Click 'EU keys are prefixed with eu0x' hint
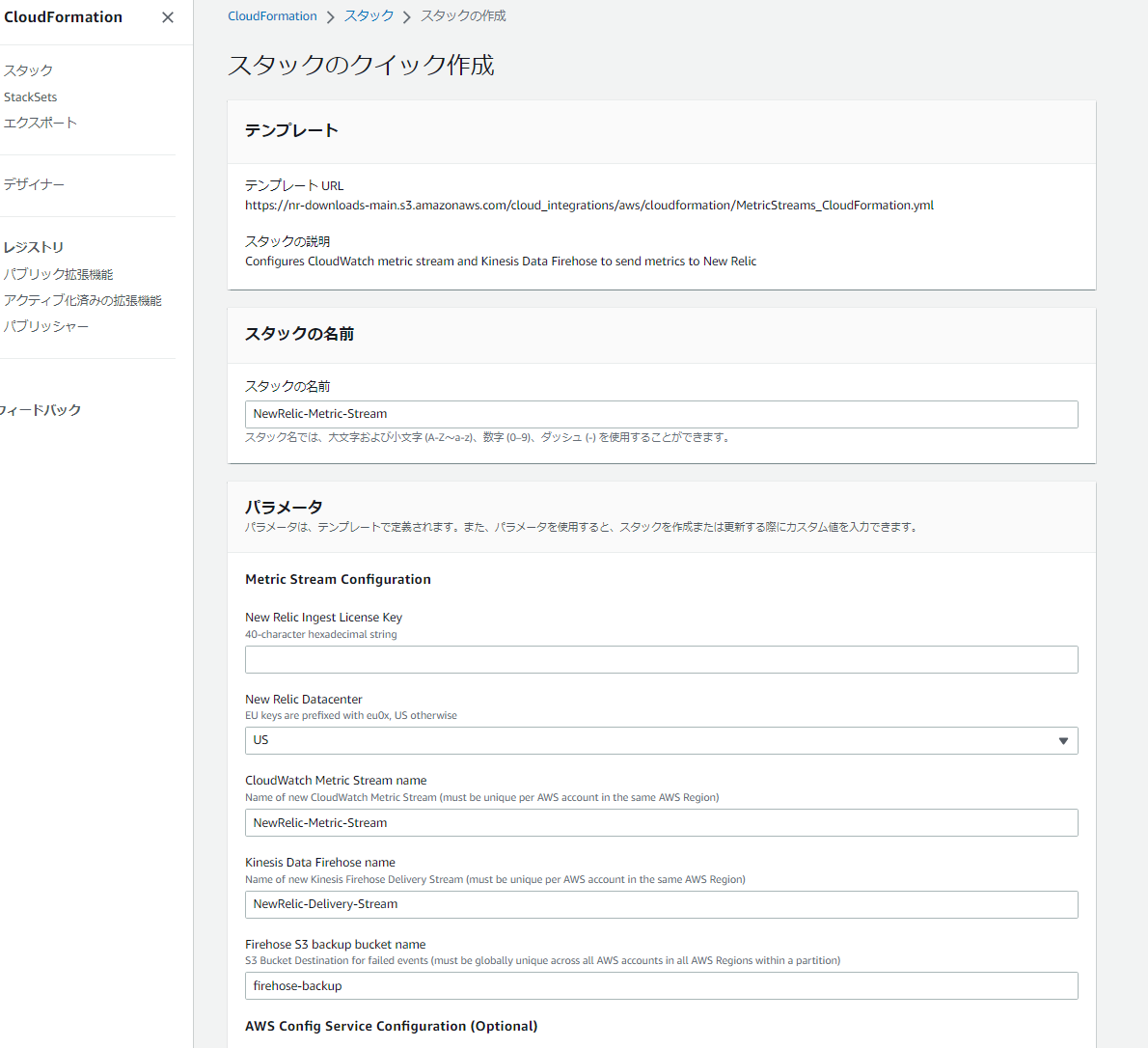This screenshot has width=1148, height=1048. tap(351, 715)
